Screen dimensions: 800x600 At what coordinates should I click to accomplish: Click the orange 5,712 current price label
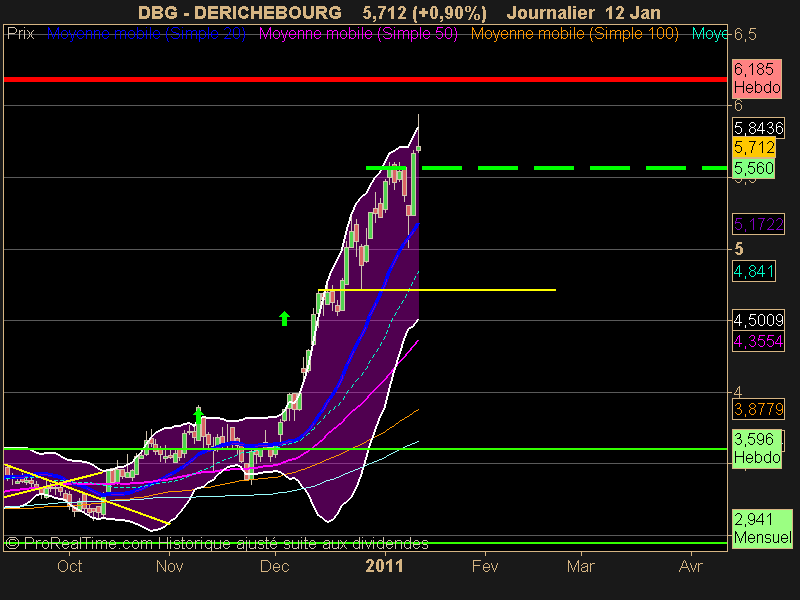pos(754,148)
